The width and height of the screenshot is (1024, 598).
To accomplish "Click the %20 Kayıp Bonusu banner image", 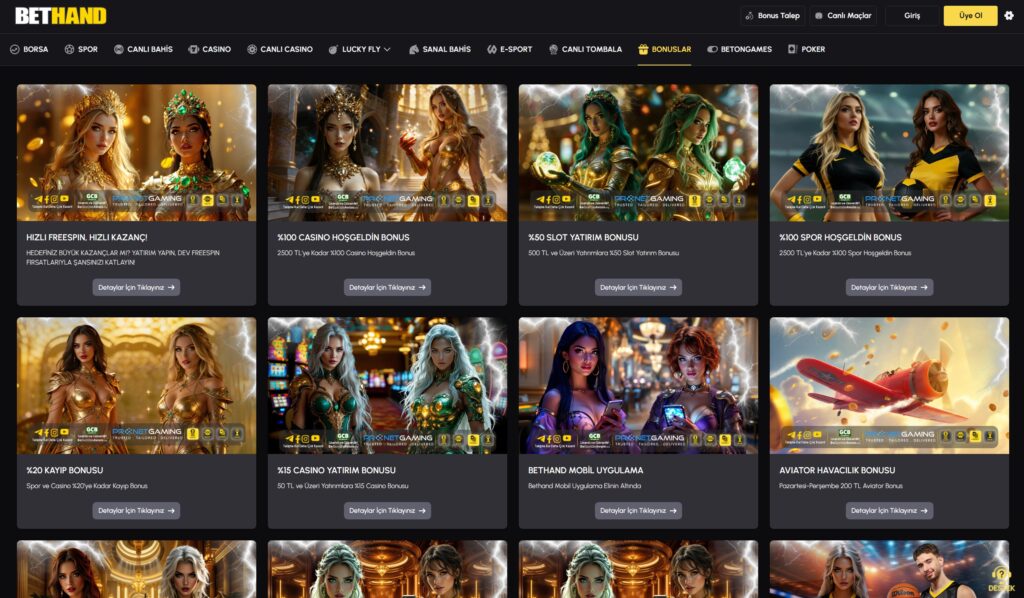I will [136, 385].
